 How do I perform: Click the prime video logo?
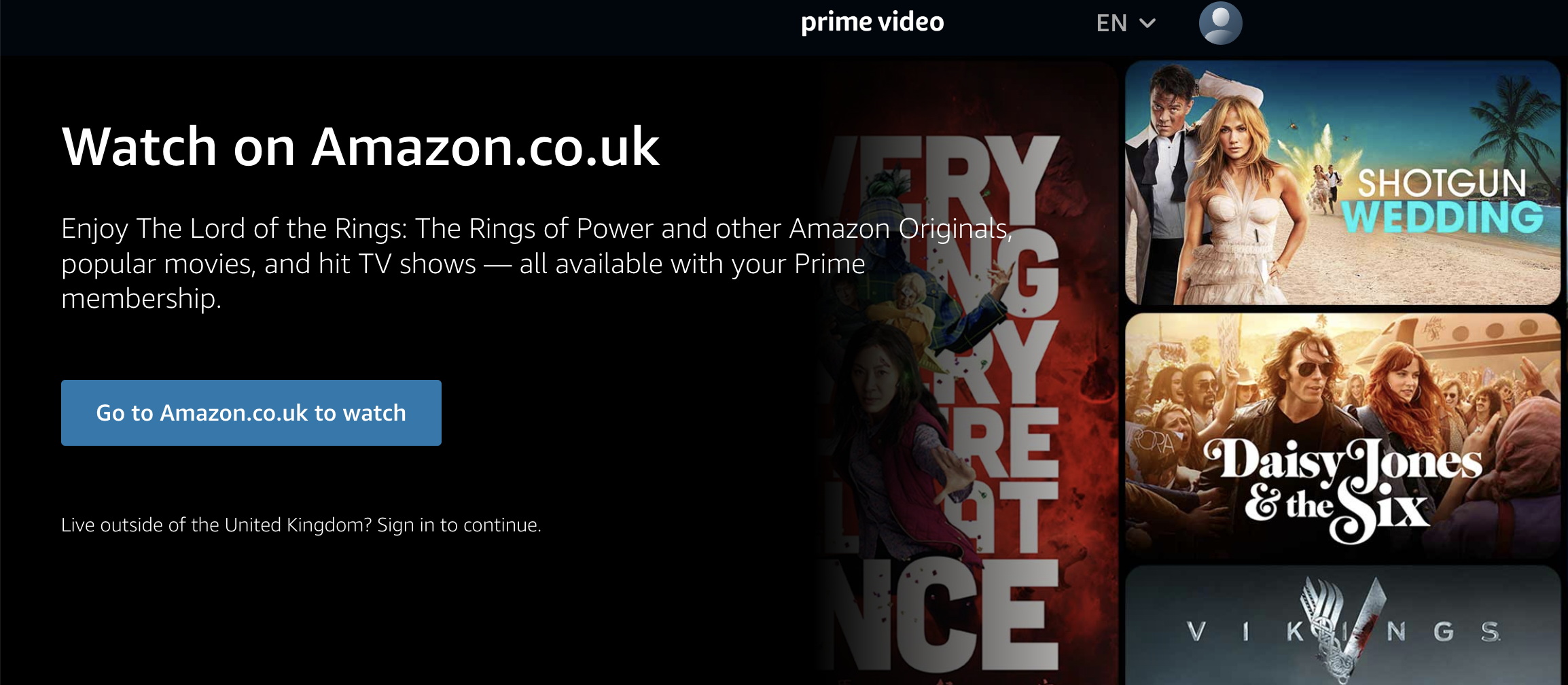872,22
